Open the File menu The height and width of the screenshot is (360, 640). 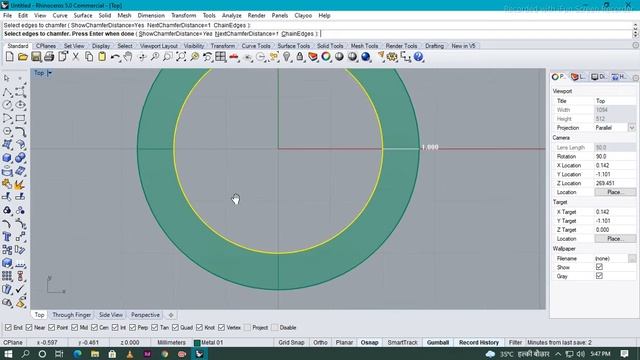coord(7,16)
